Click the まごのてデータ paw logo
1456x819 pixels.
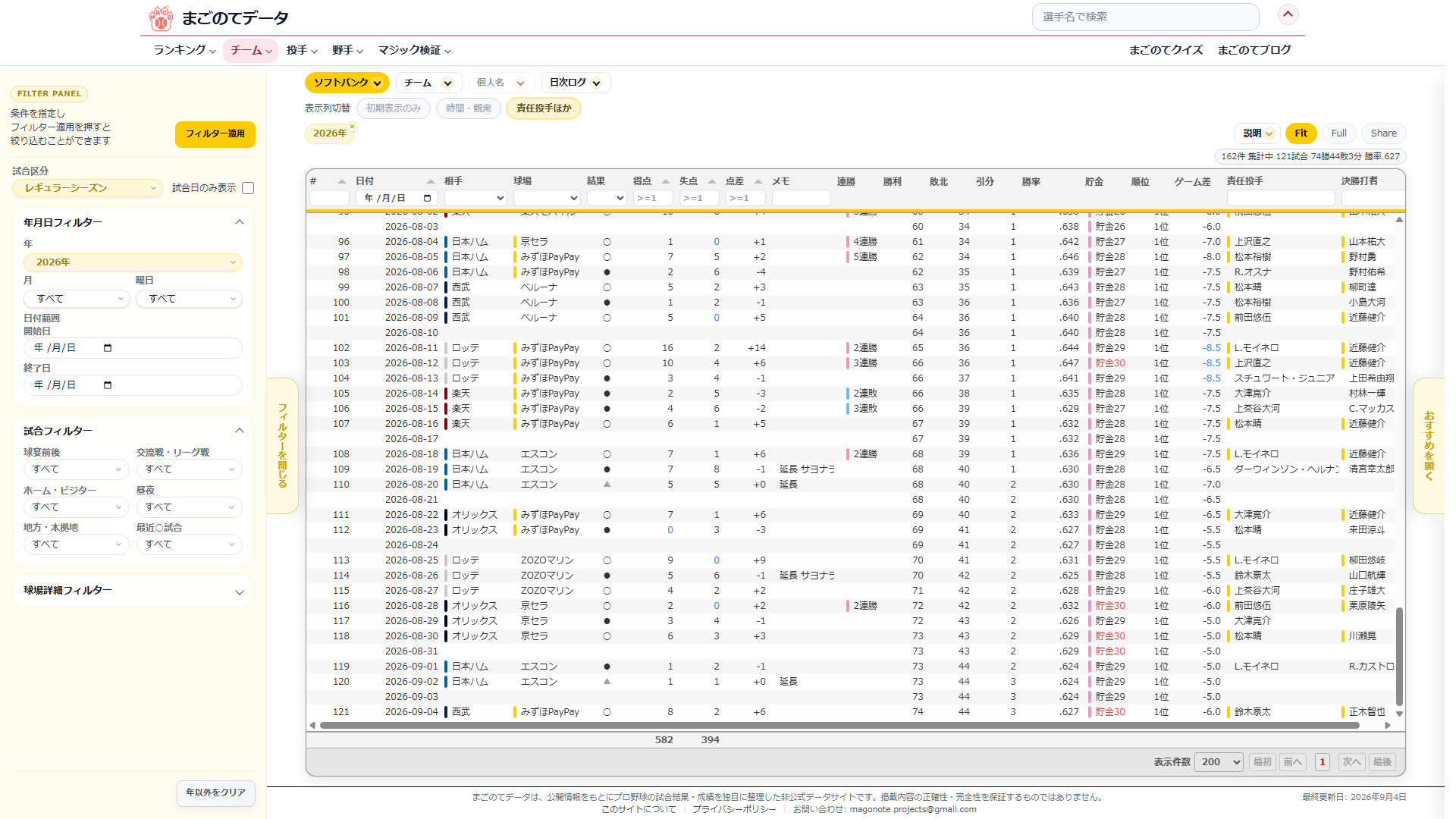click(160, 18)
